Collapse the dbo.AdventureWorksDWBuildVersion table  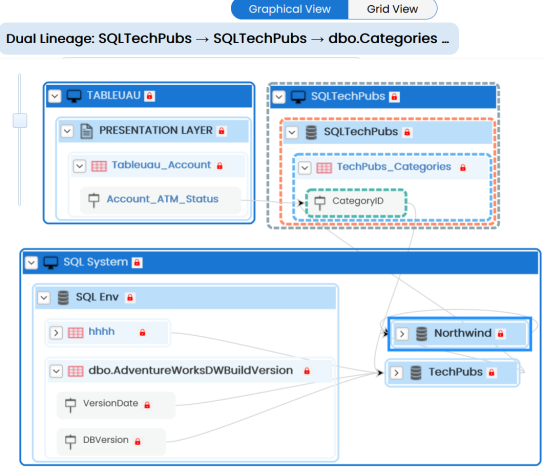click(56, 371)
